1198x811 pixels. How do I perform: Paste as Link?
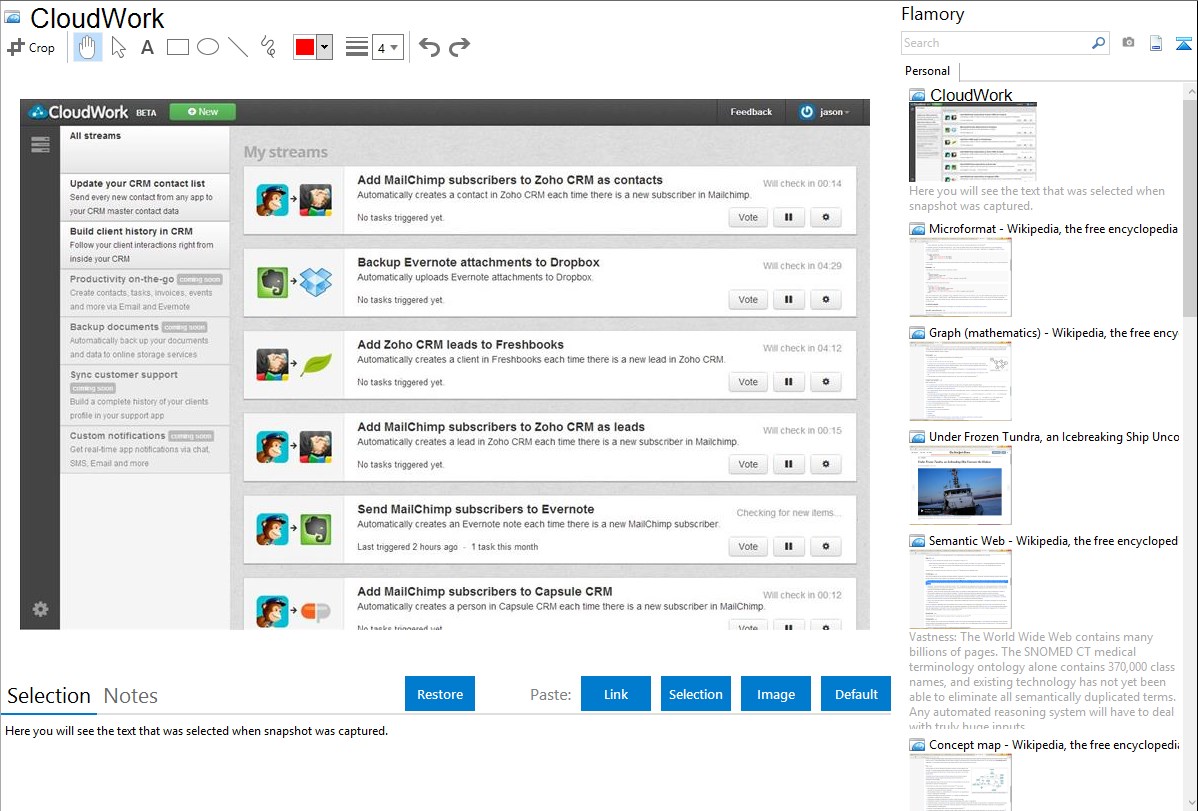(616, 694)
